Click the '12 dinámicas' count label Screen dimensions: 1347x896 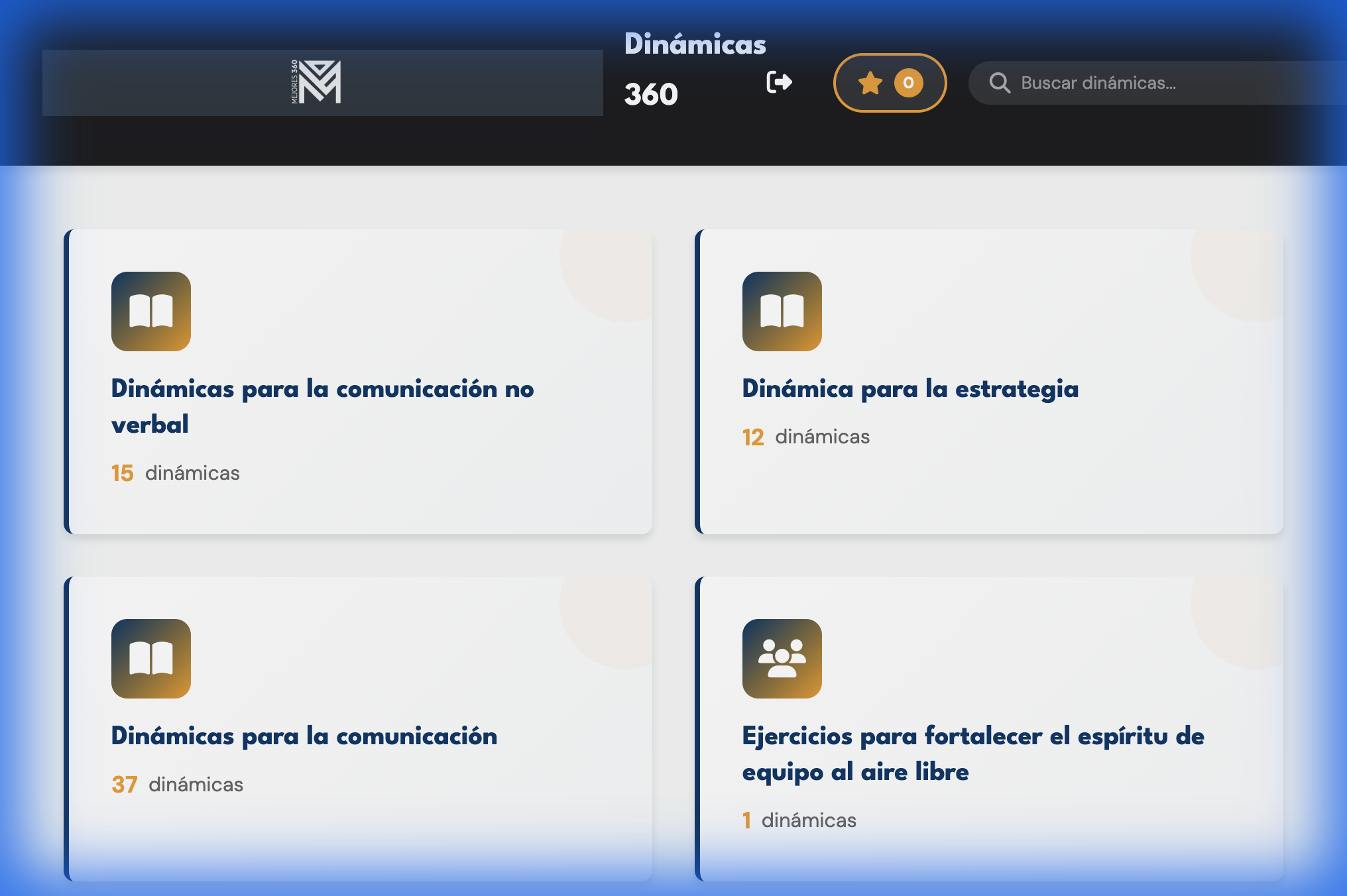pos(806,437)
